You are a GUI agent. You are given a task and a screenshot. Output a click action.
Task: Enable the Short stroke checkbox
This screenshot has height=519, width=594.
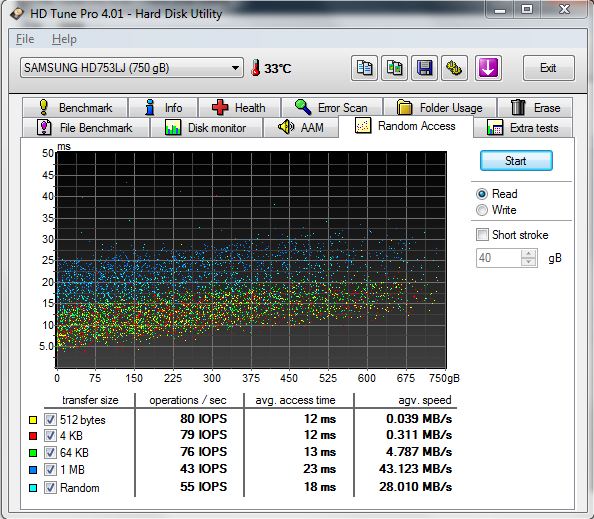pos(482,234)
